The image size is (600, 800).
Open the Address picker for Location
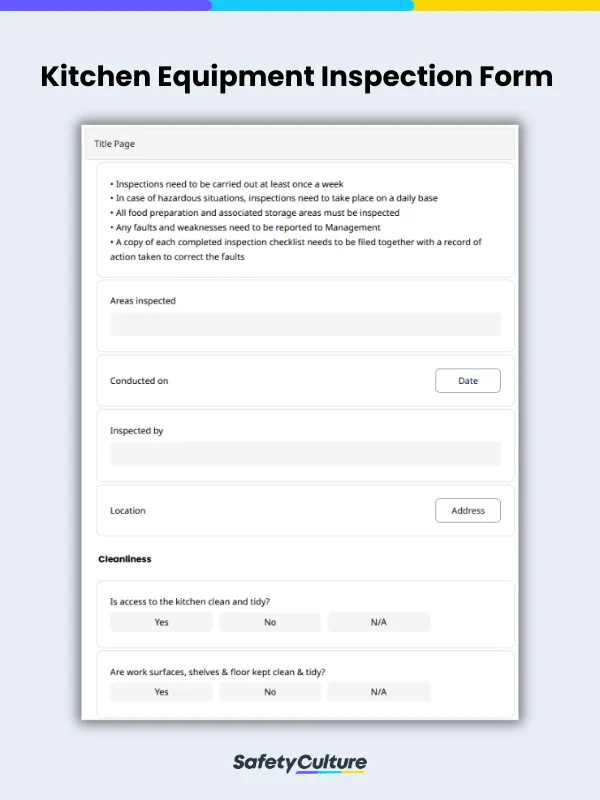467,510
